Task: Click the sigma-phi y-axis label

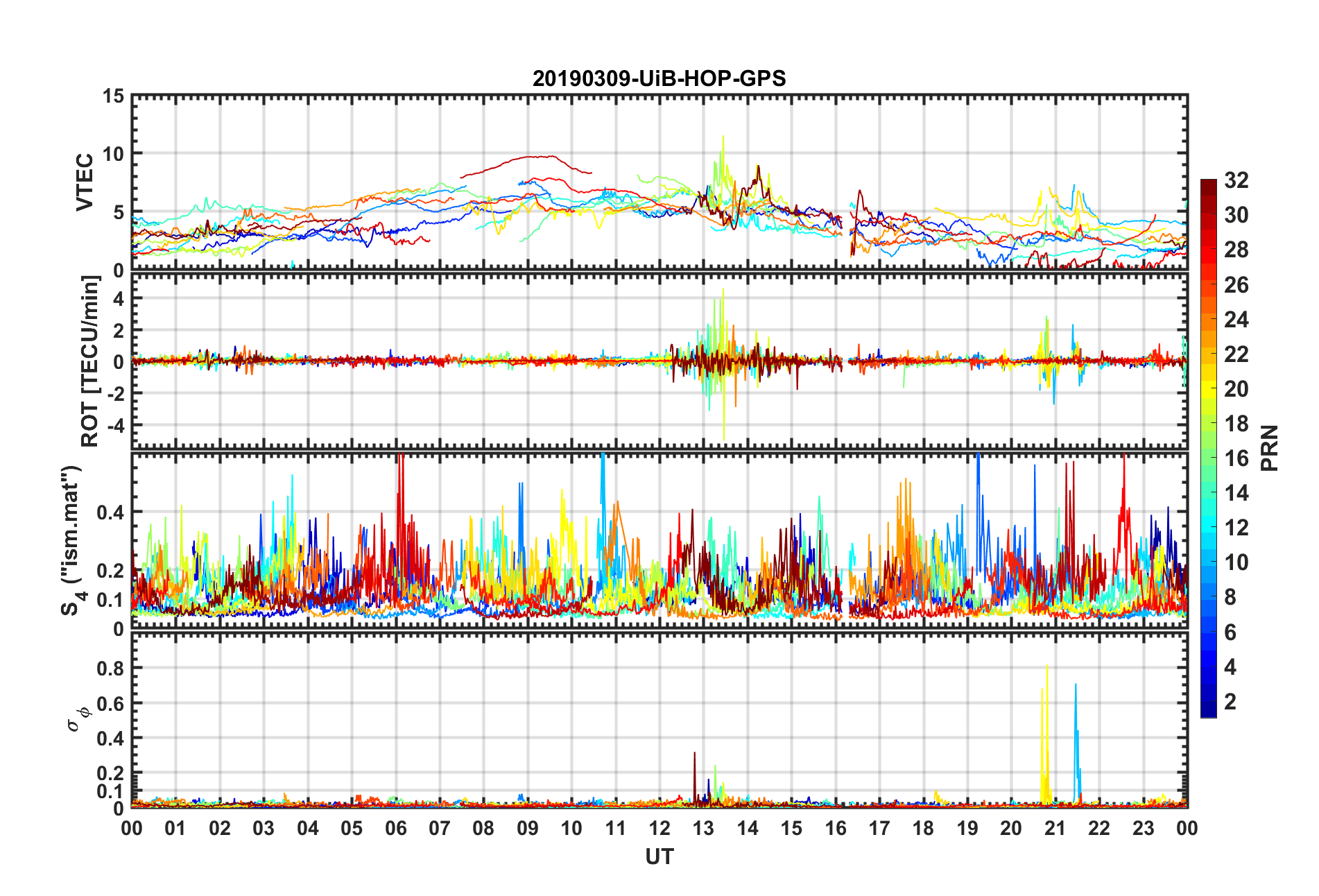Action: click(x=78, y=718)
